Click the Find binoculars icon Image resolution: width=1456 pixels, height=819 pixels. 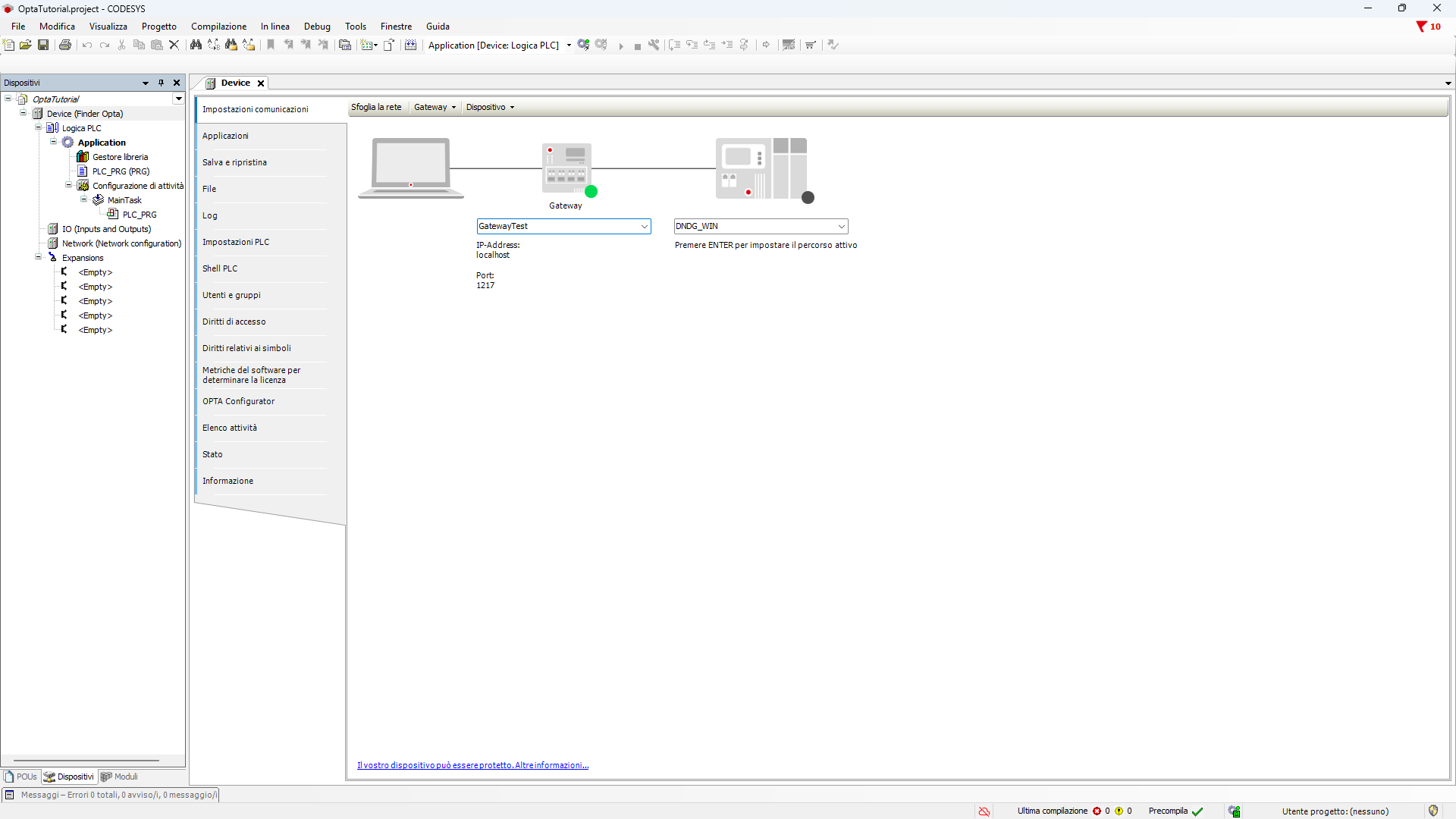click(x=196, y=45)
